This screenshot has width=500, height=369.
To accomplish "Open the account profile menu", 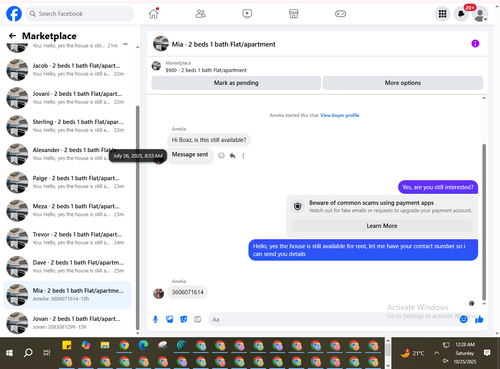I will (x=480, y=14).
